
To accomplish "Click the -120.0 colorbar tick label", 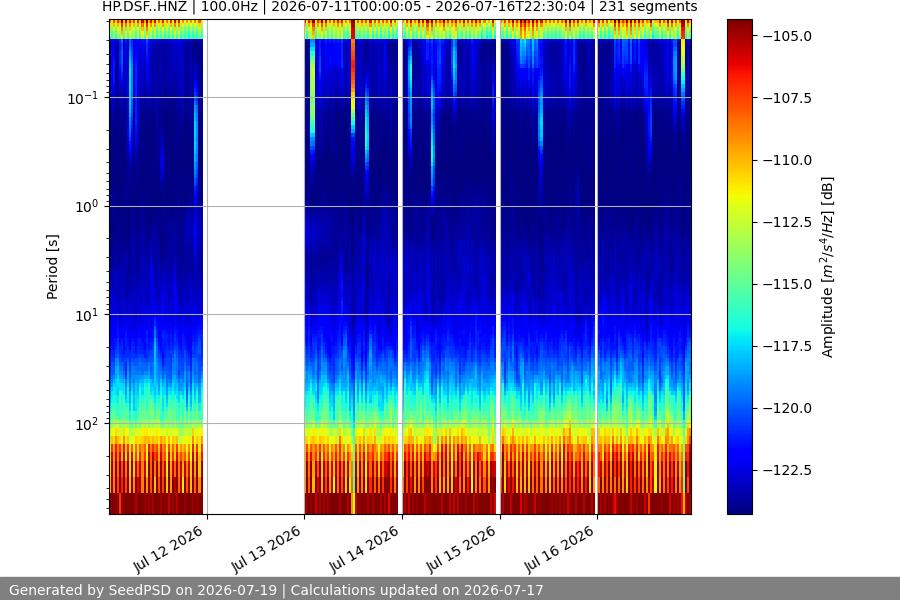I will (788, 408).
